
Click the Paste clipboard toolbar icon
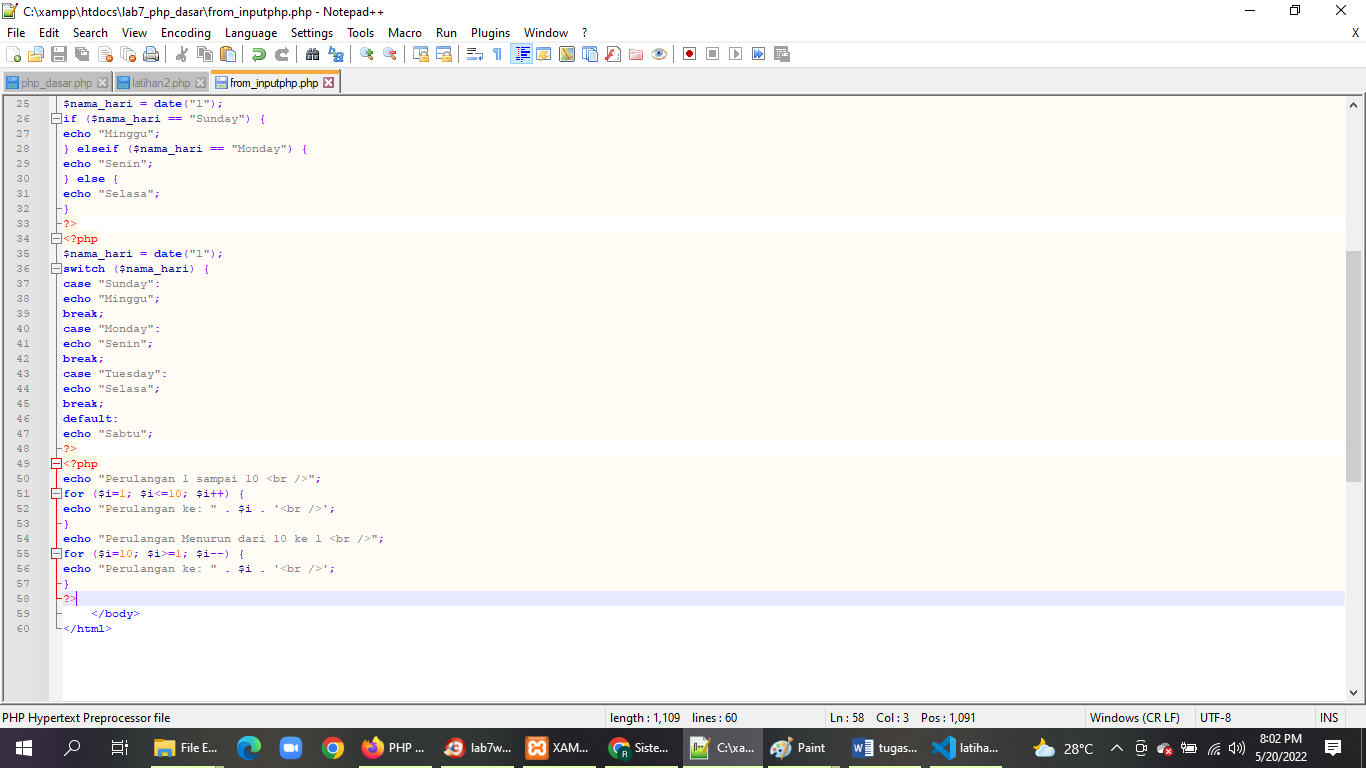[x=228, y=54]
